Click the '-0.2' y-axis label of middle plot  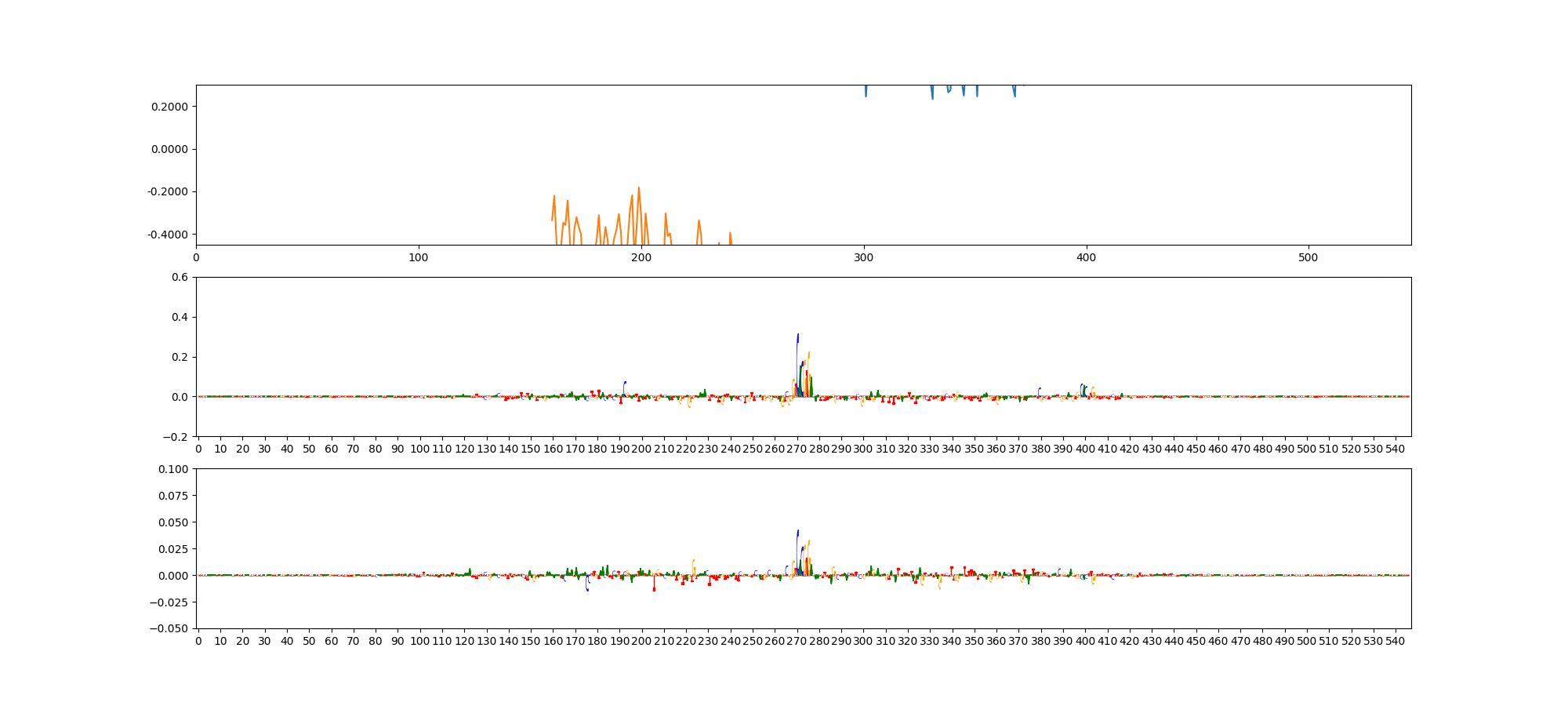tap(176, 437)
